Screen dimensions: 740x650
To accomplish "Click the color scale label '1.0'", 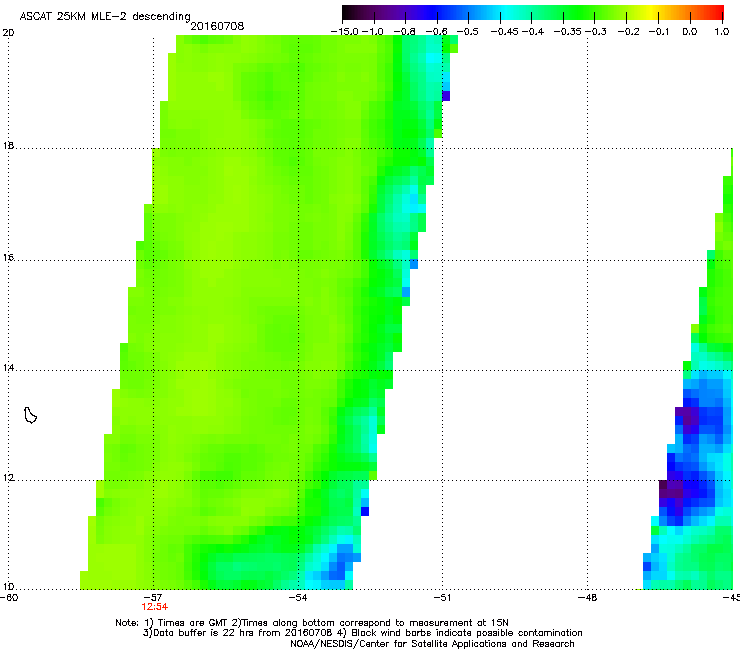I will pos(722,32).
